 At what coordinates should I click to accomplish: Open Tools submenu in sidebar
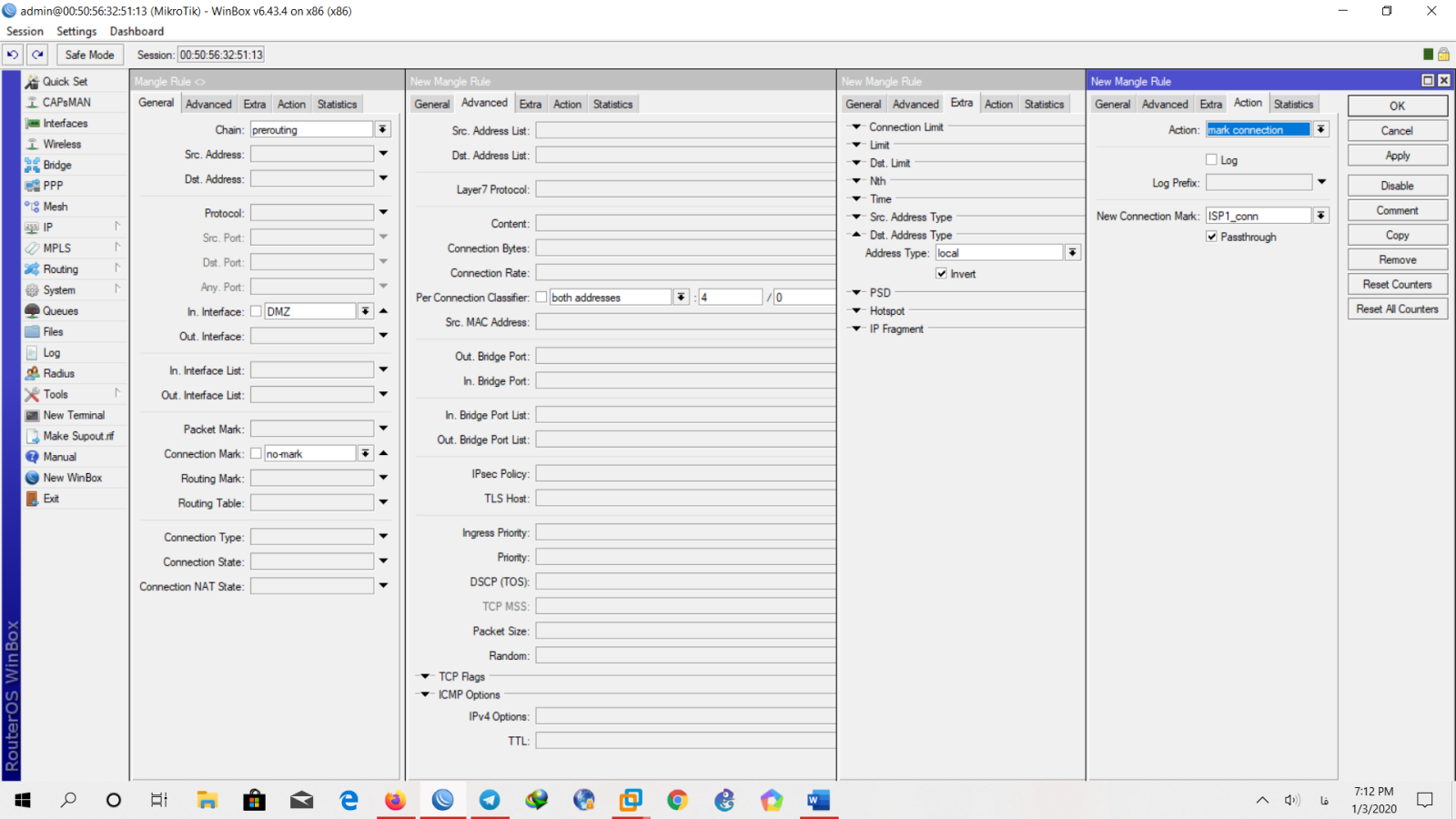pos(56,395)
